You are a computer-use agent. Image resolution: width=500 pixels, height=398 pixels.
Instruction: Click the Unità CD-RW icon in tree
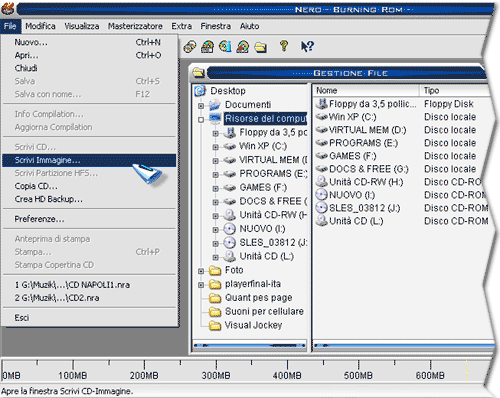pyautogui.click(x=230, y=215)
